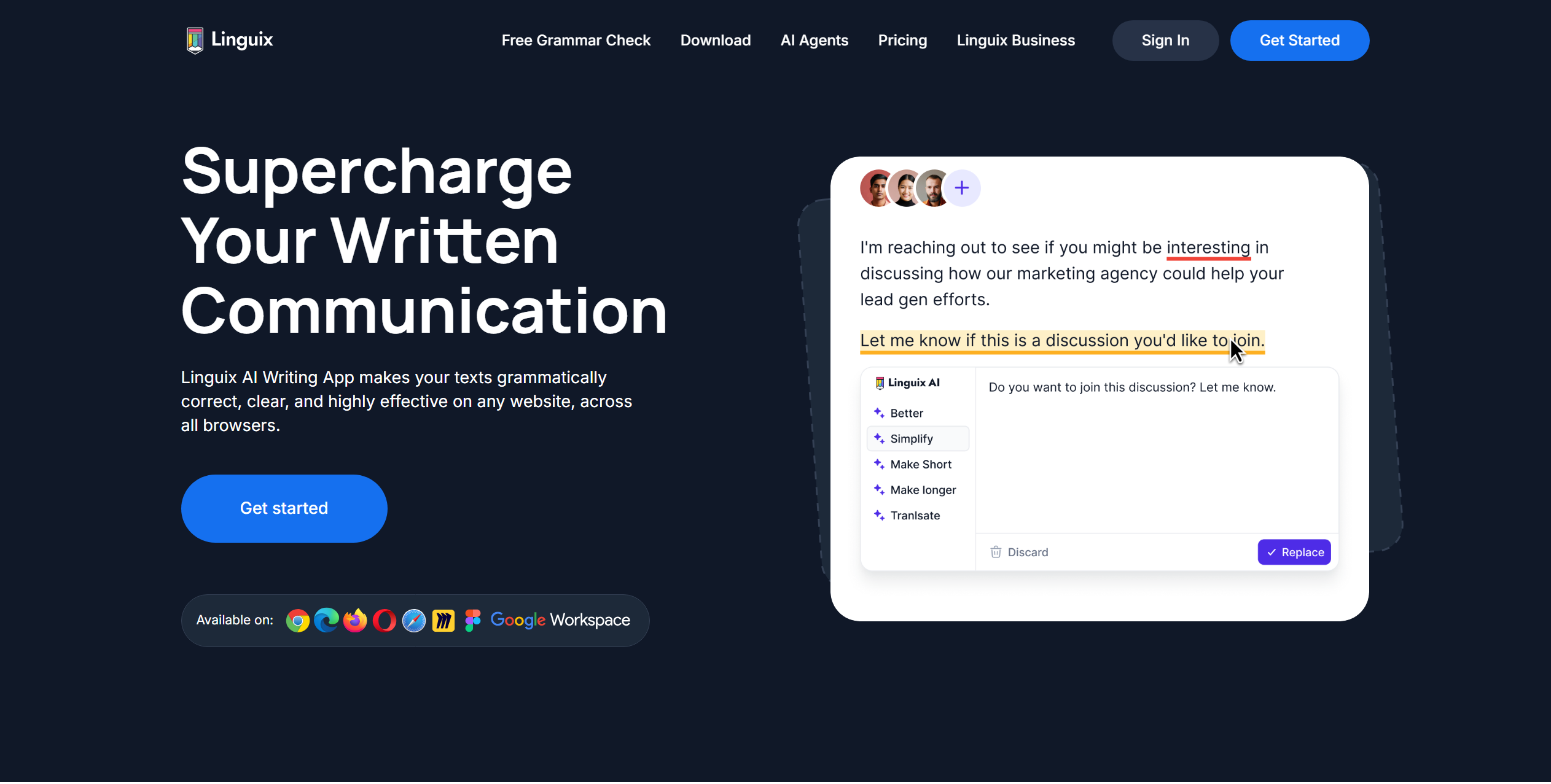Add a collaborator with the plus icon
The width and height of the screenshot is (1551, 784).
[961, 188]
